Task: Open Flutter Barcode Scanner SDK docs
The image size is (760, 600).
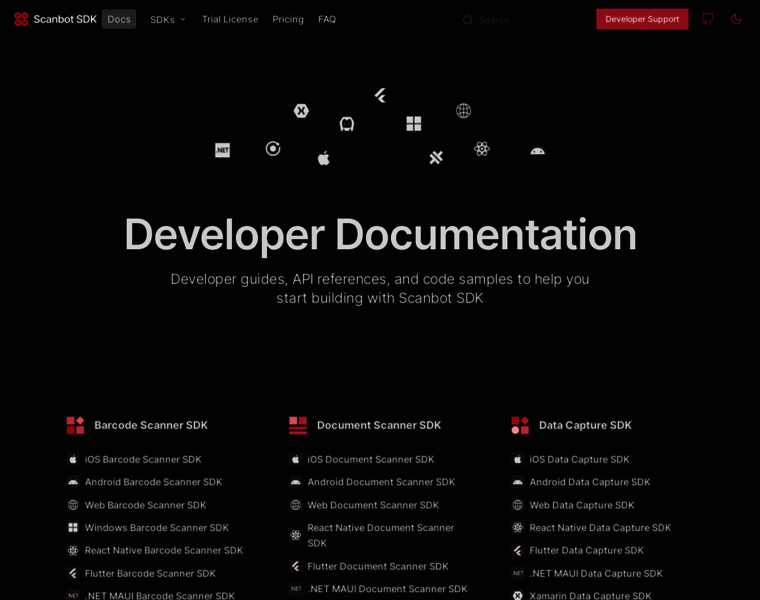Action: pos(150,573)
